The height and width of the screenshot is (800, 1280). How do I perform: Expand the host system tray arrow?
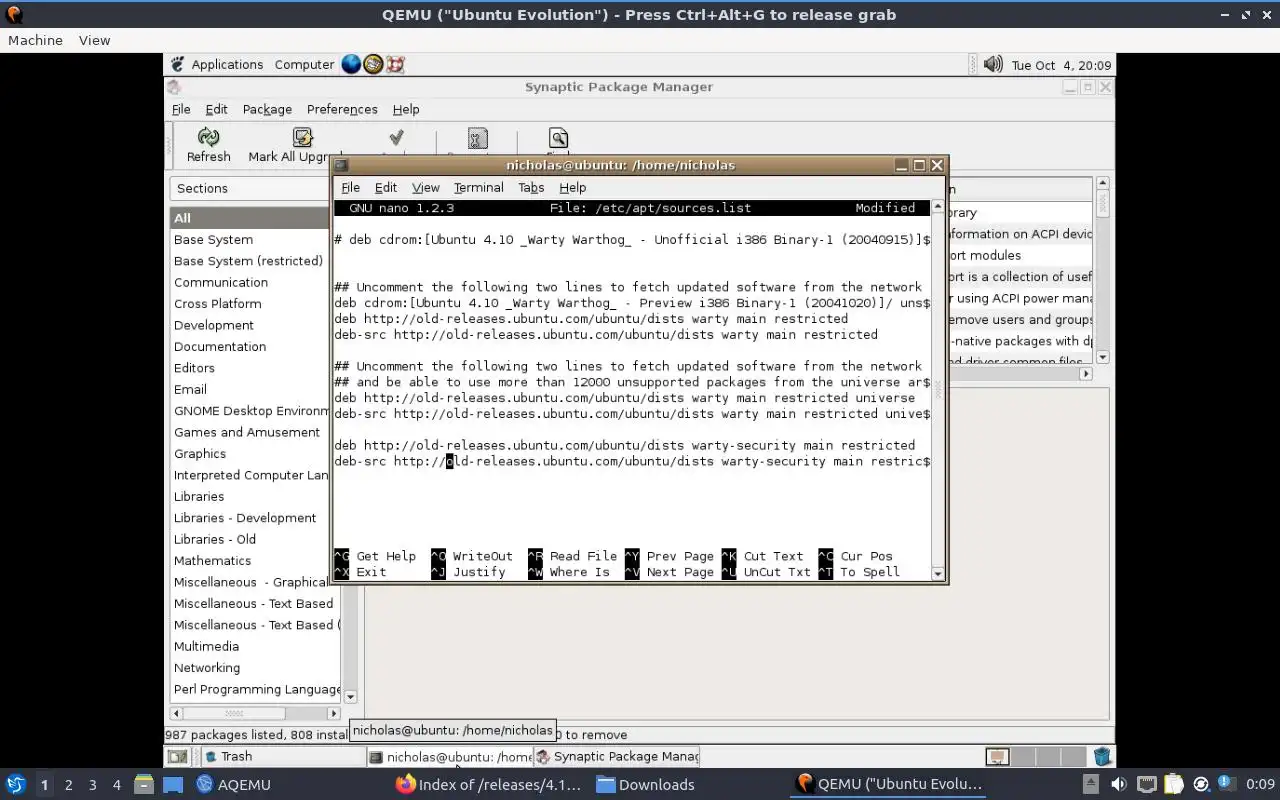coord(1091,785)
